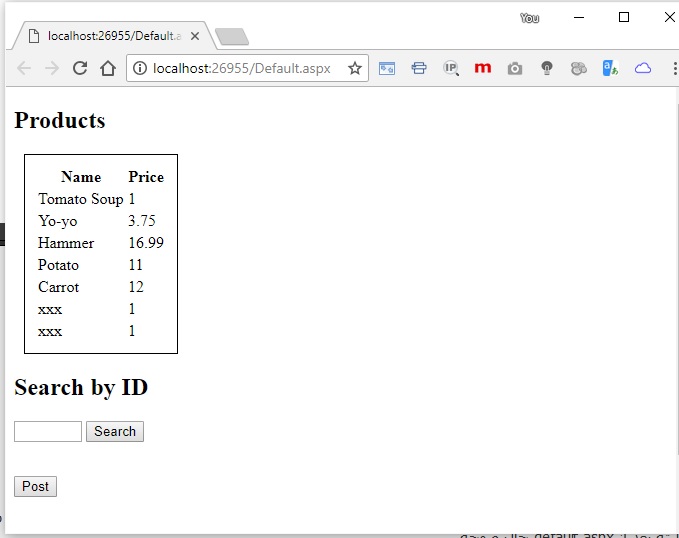This screenshot has height=538, width=679.
Task: Click the cloud extension icon
Action: coord(642,68)
